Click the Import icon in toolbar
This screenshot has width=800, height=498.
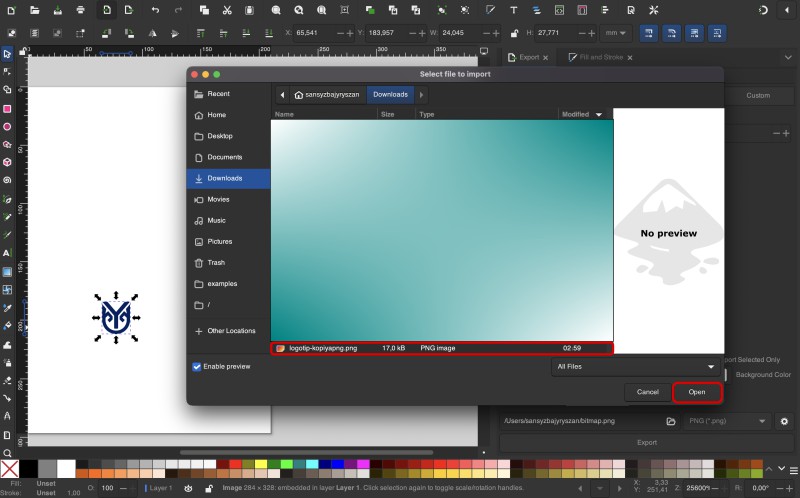click(x=106, y=10)
